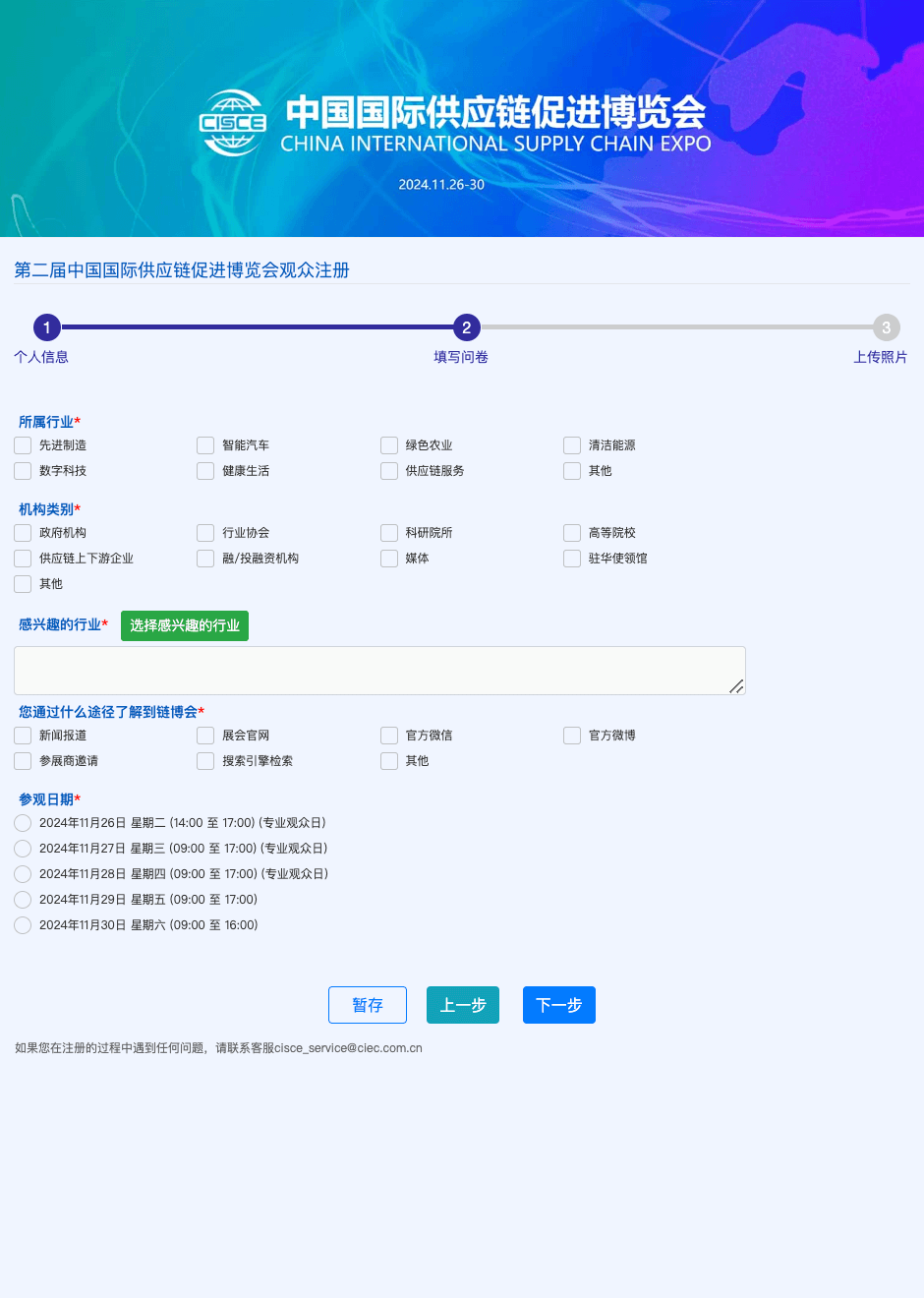This screenshot has height=1298, width=924.
Task: Click the 填写问卷 step label
Action: pyautogui.click(x=461, y=357)
